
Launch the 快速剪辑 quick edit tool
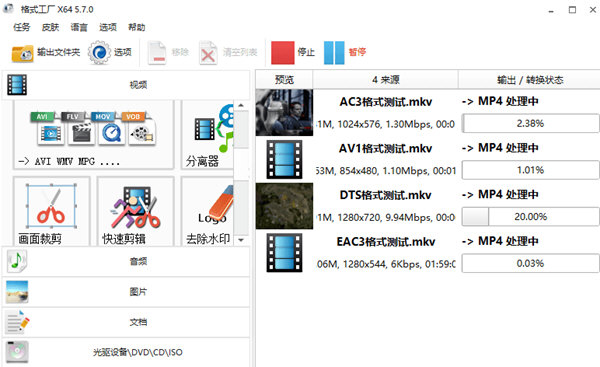click(x=135, y=211)
